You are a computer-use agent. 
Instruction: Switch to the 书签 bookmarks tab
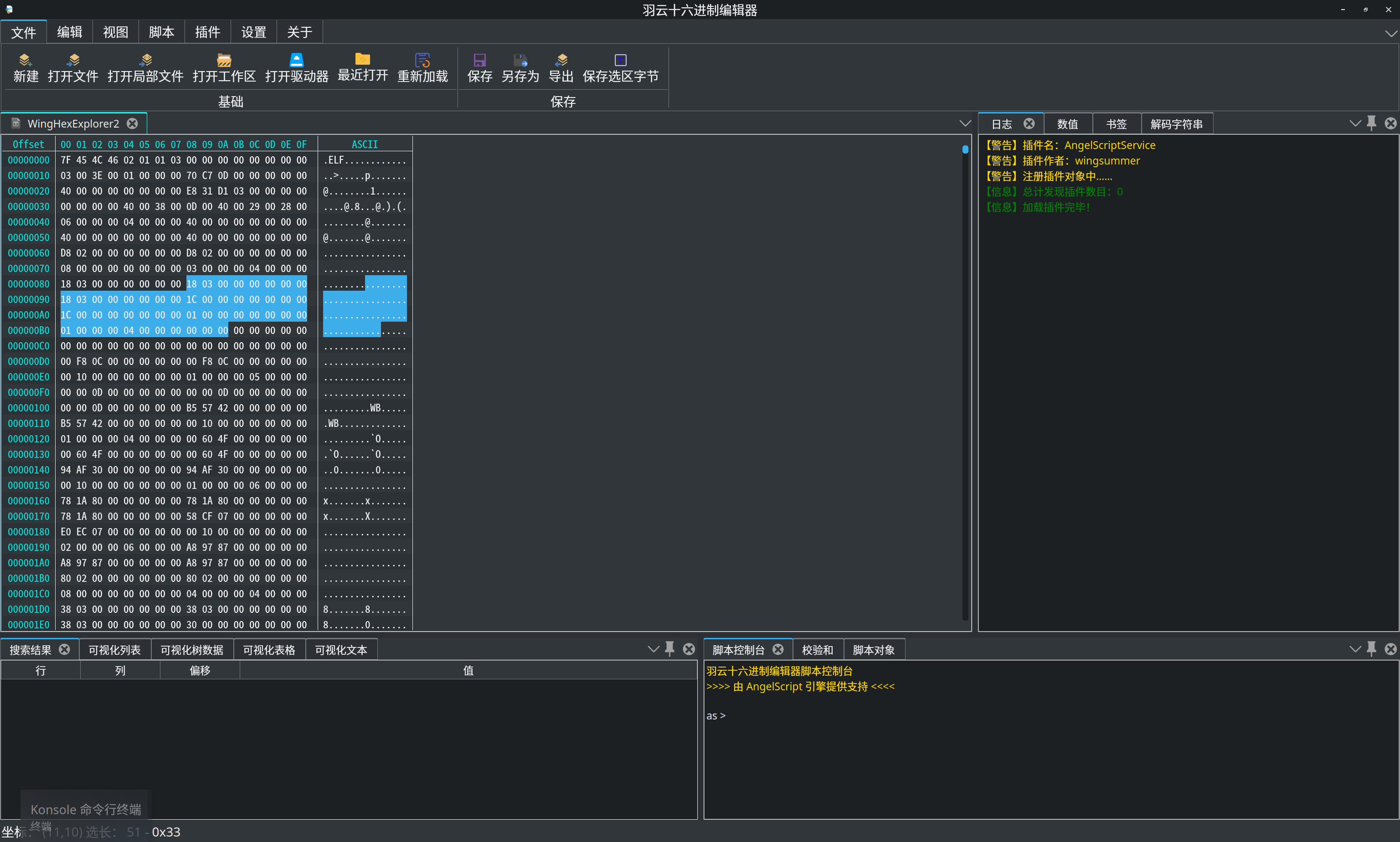[x=1116, y=123]
